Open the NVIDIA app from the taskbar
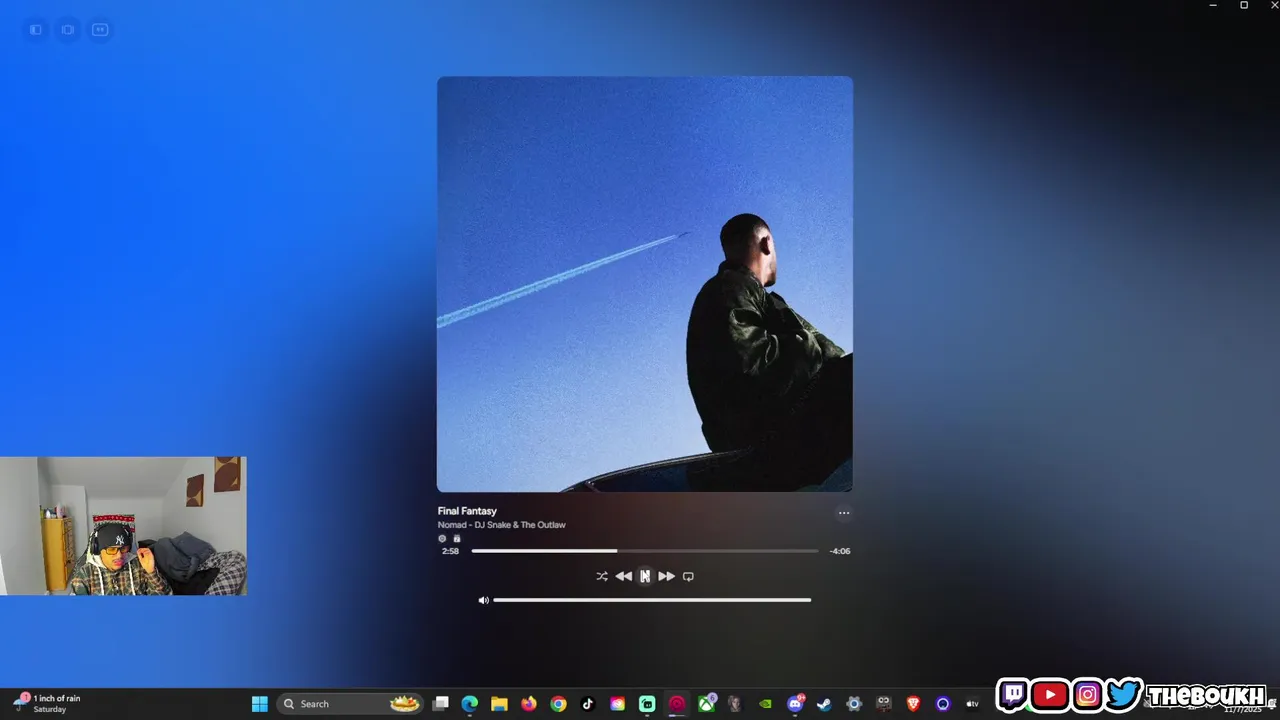The image size is (1280, 720). click(x=765, y=704)
